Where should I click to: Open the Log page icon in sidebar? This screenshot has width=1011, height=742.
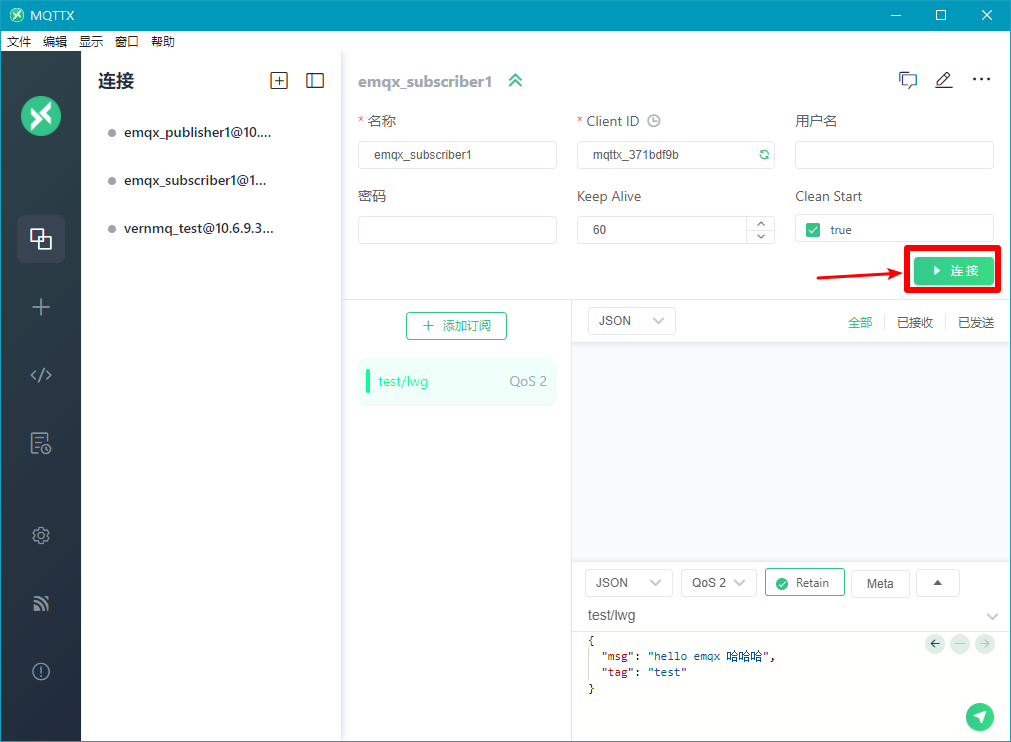pyautogui.click(x=41, y=444)
